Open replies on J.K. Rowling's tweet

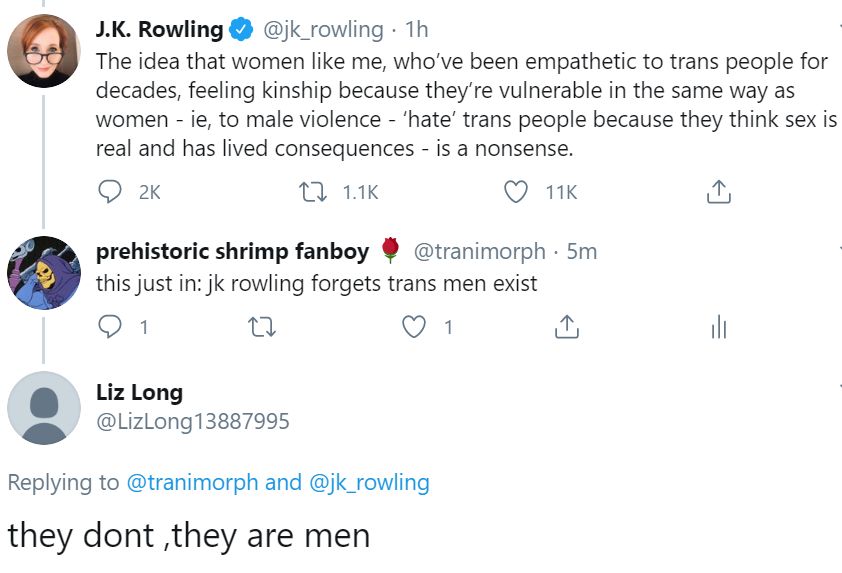[x=110, y=192]
